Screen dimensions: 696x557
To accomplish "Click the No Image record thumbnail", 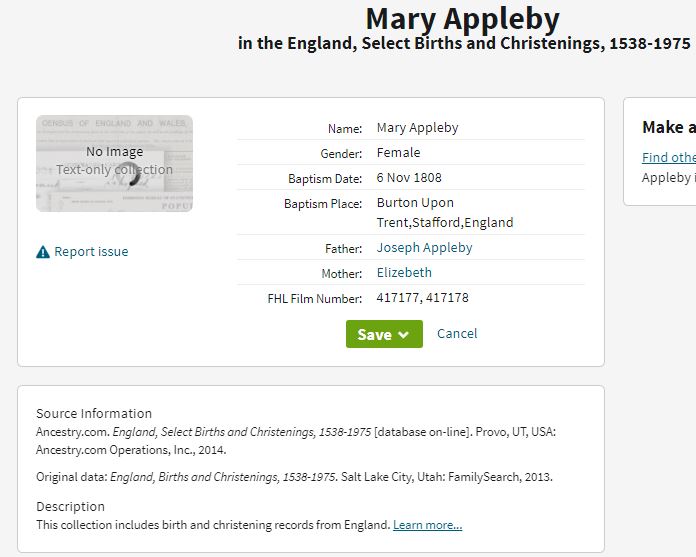I will click(115, 163).
